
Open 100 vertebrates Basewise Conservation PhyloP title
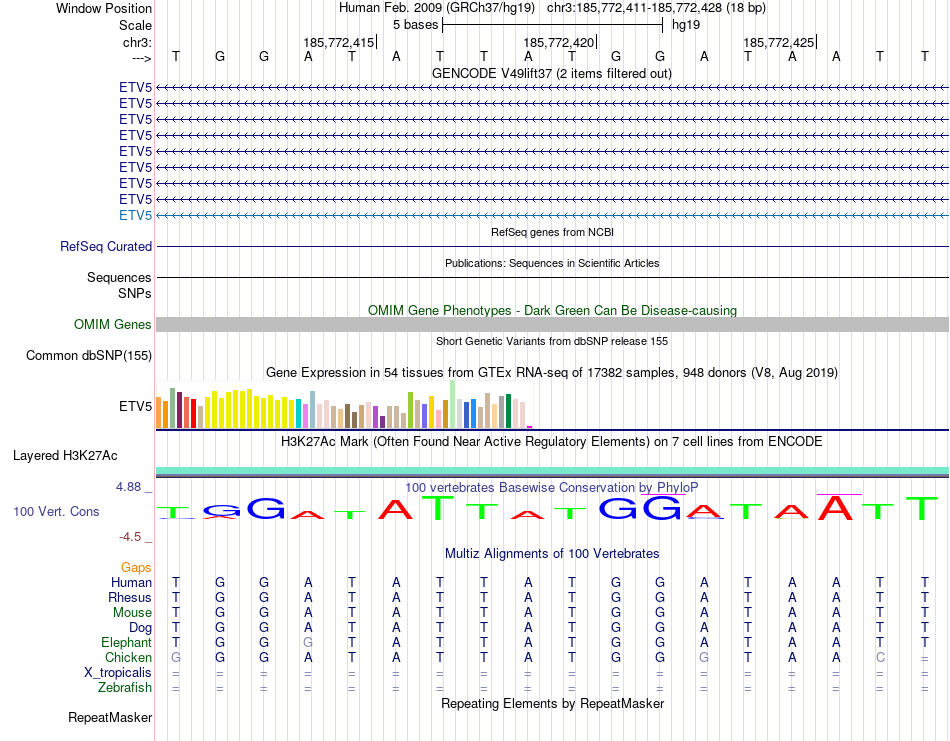coord(551,487)
